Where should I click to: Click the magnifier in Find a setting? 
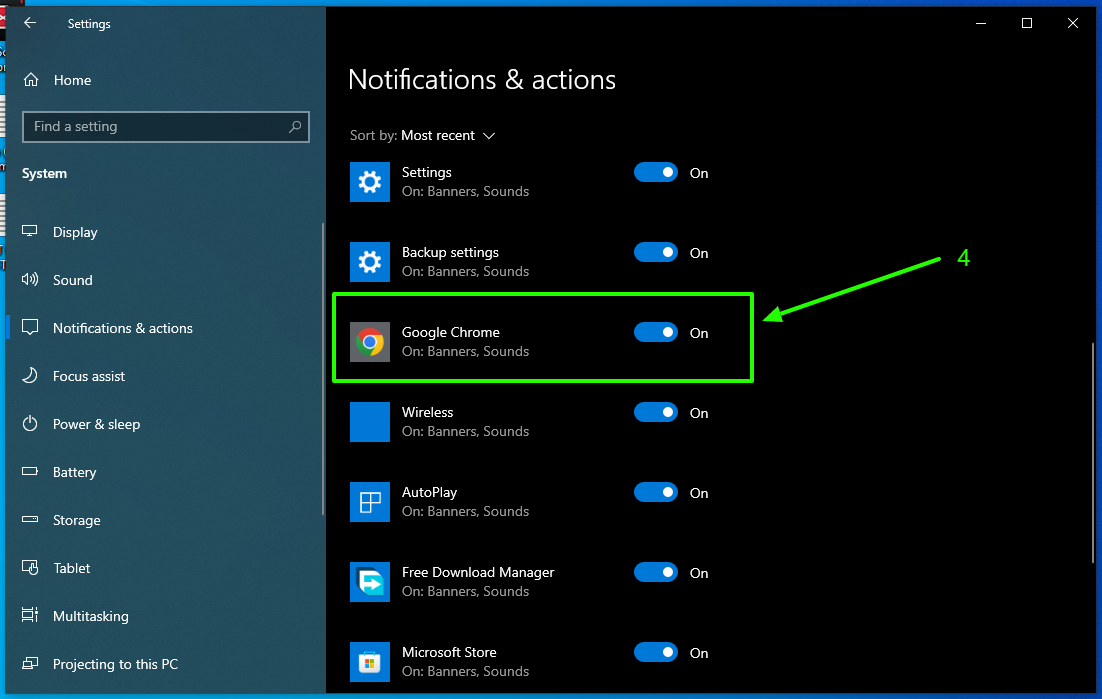[295, 126]
